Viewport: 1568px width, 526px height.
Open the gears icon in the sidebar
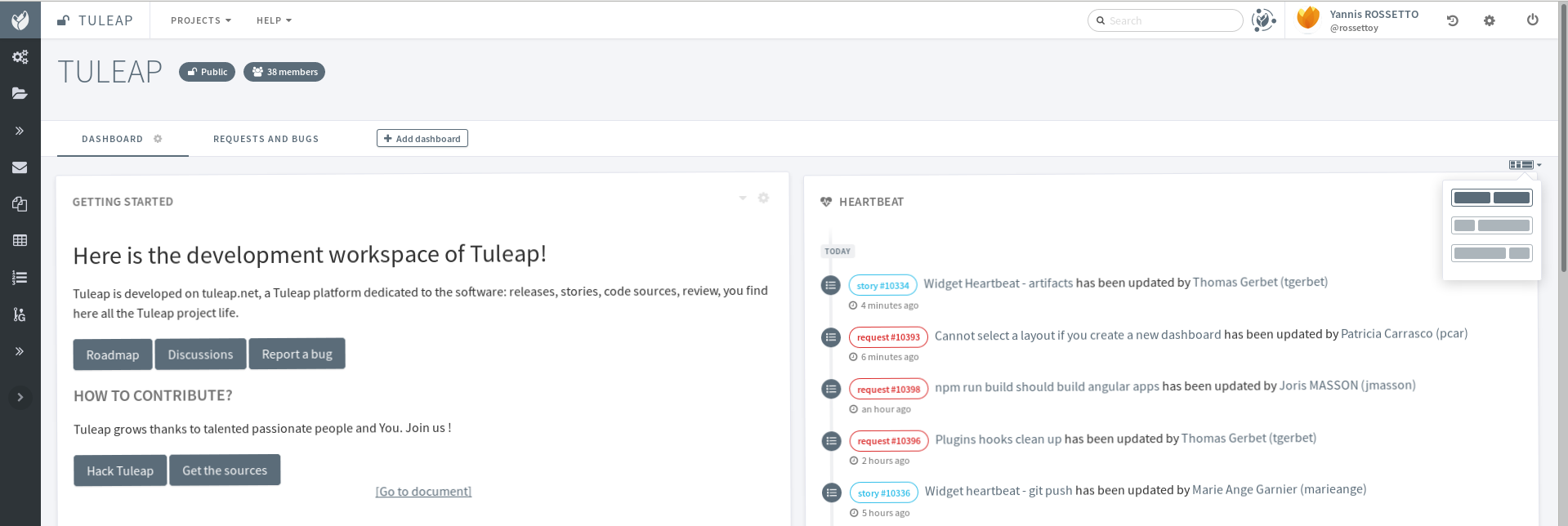click(20, 56)
